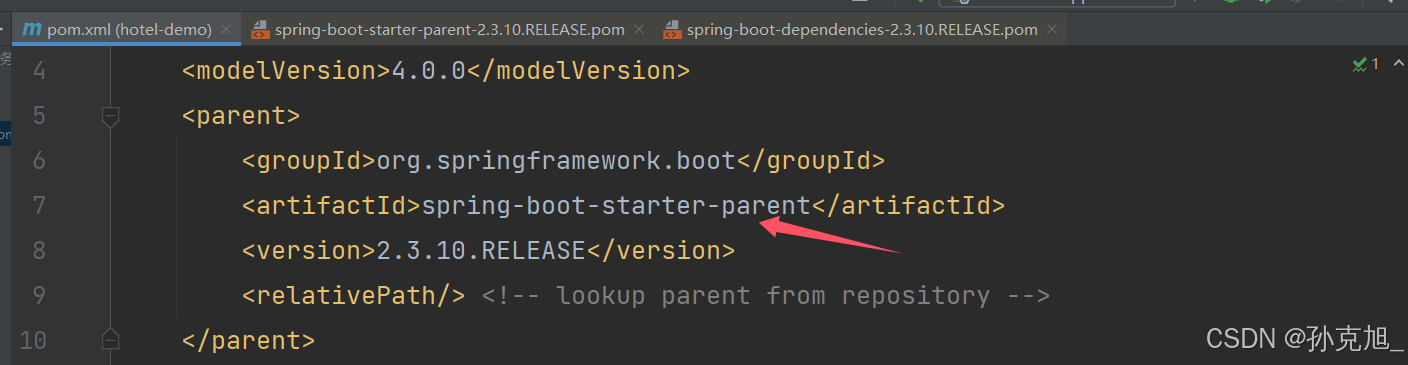Click the closing </parent> tag
Image resolution: width=1408 pixels, height=365 pixels.
[x=249, y=340]
